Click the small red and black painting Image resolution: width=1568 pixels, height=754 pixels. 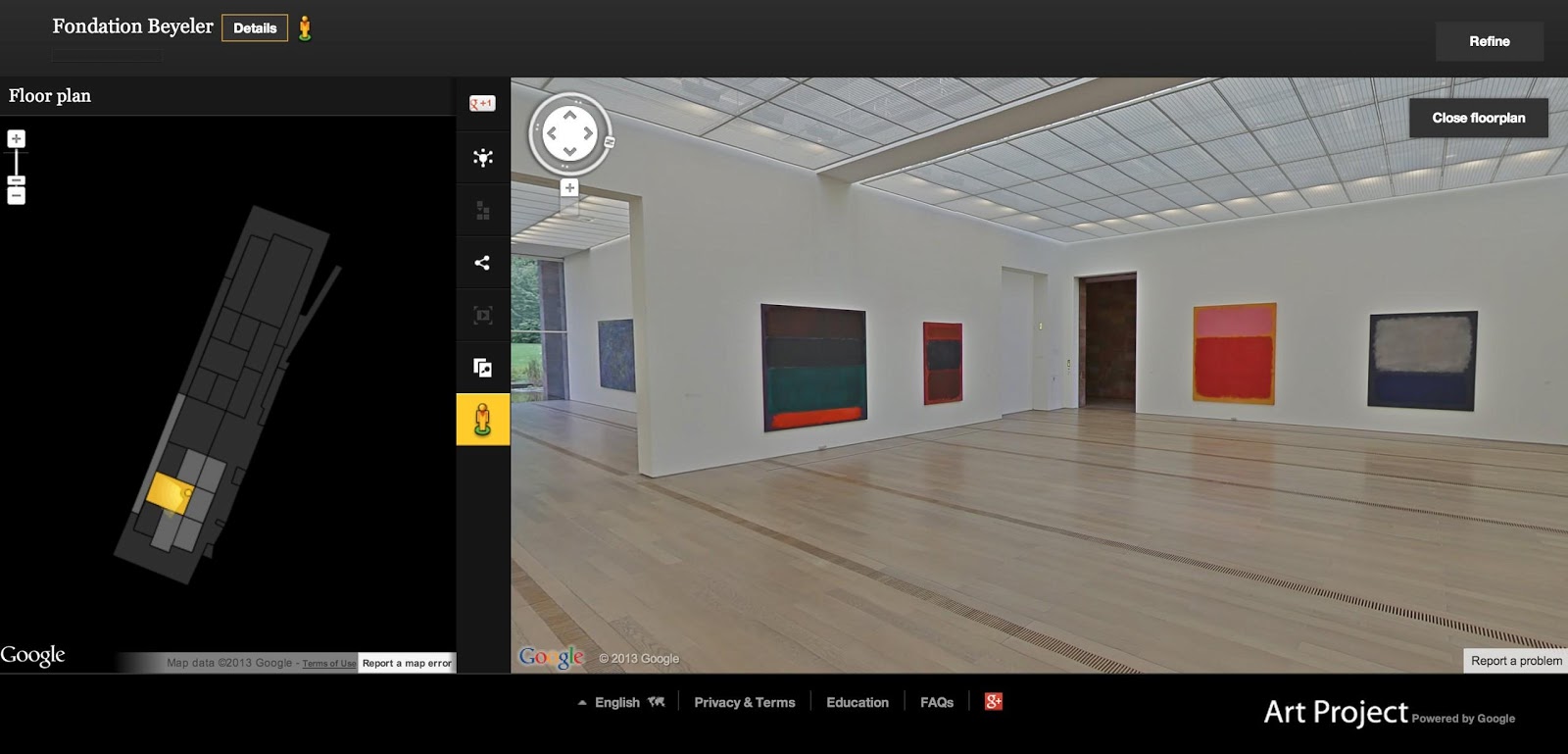[x=943, y=363]
